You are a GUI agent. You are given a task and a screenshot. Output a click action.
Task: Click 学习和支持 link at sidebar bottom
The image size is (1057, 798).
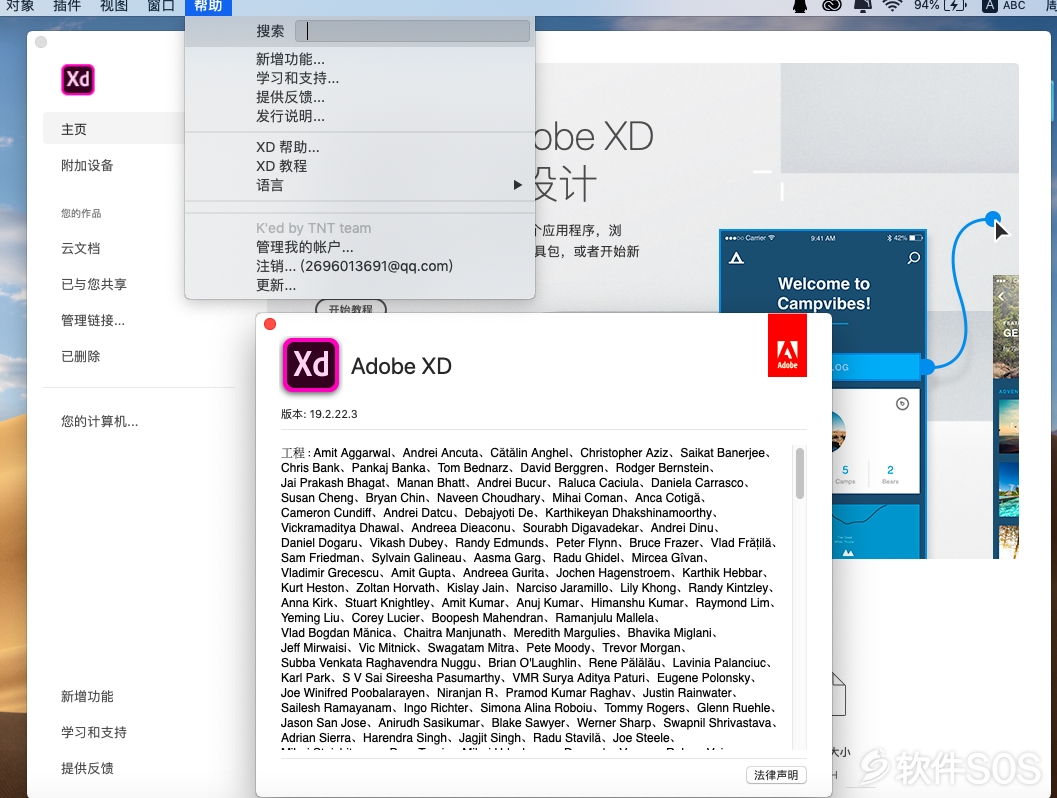[x=94, y=732]
